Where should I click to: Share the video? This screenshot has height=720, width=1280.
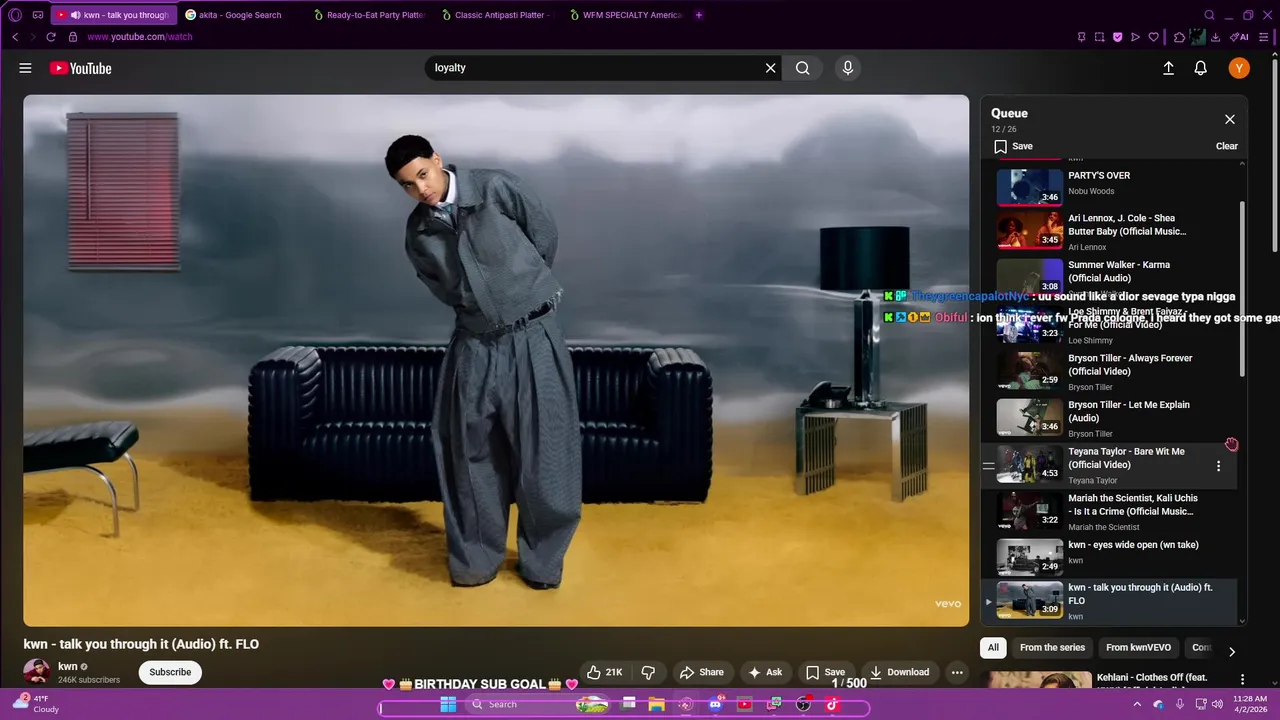[701, 672]
